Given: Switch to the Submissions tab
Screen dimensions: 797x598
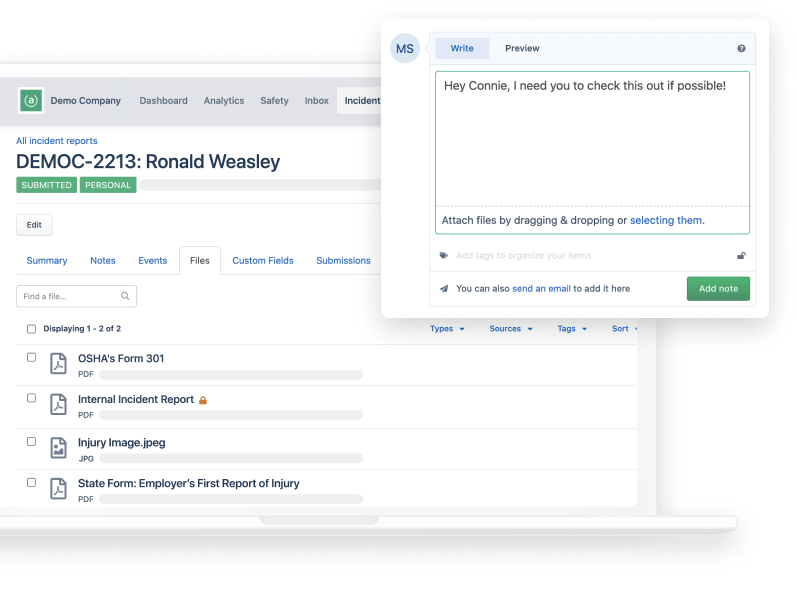Looking at the screenshot, I should pyautogui.click(x=343, y=260).
